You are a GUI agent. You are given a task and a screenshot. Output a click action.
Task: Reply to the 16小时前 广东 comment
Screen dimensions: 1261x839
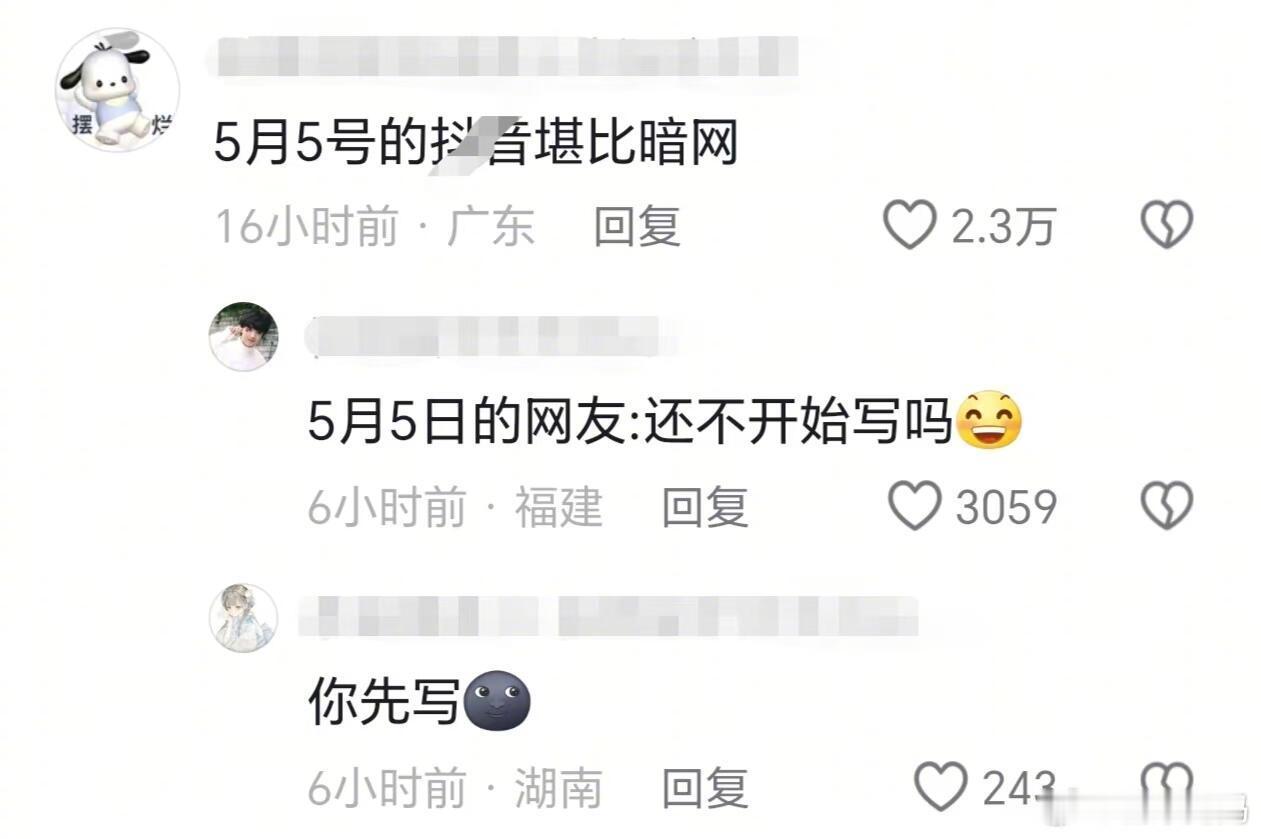[x=637, y=227]
